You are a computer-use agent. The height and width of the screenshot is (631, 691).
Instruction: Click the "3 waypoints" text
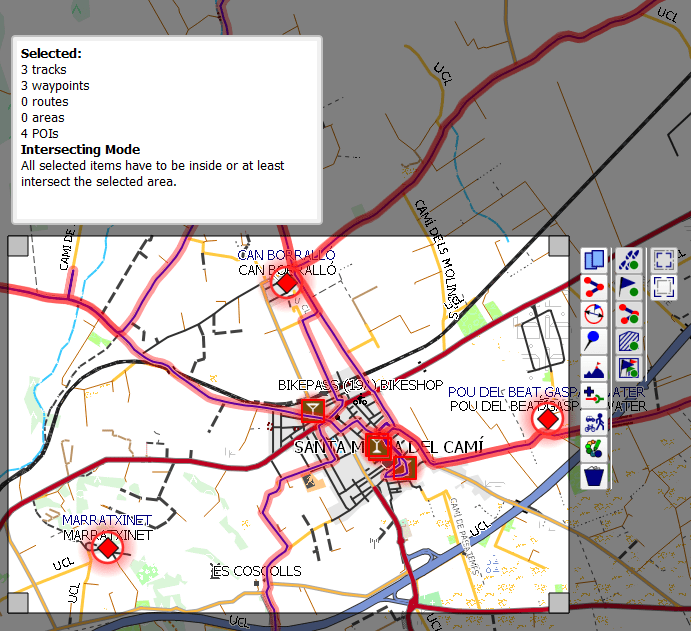[x=55, y=85]
